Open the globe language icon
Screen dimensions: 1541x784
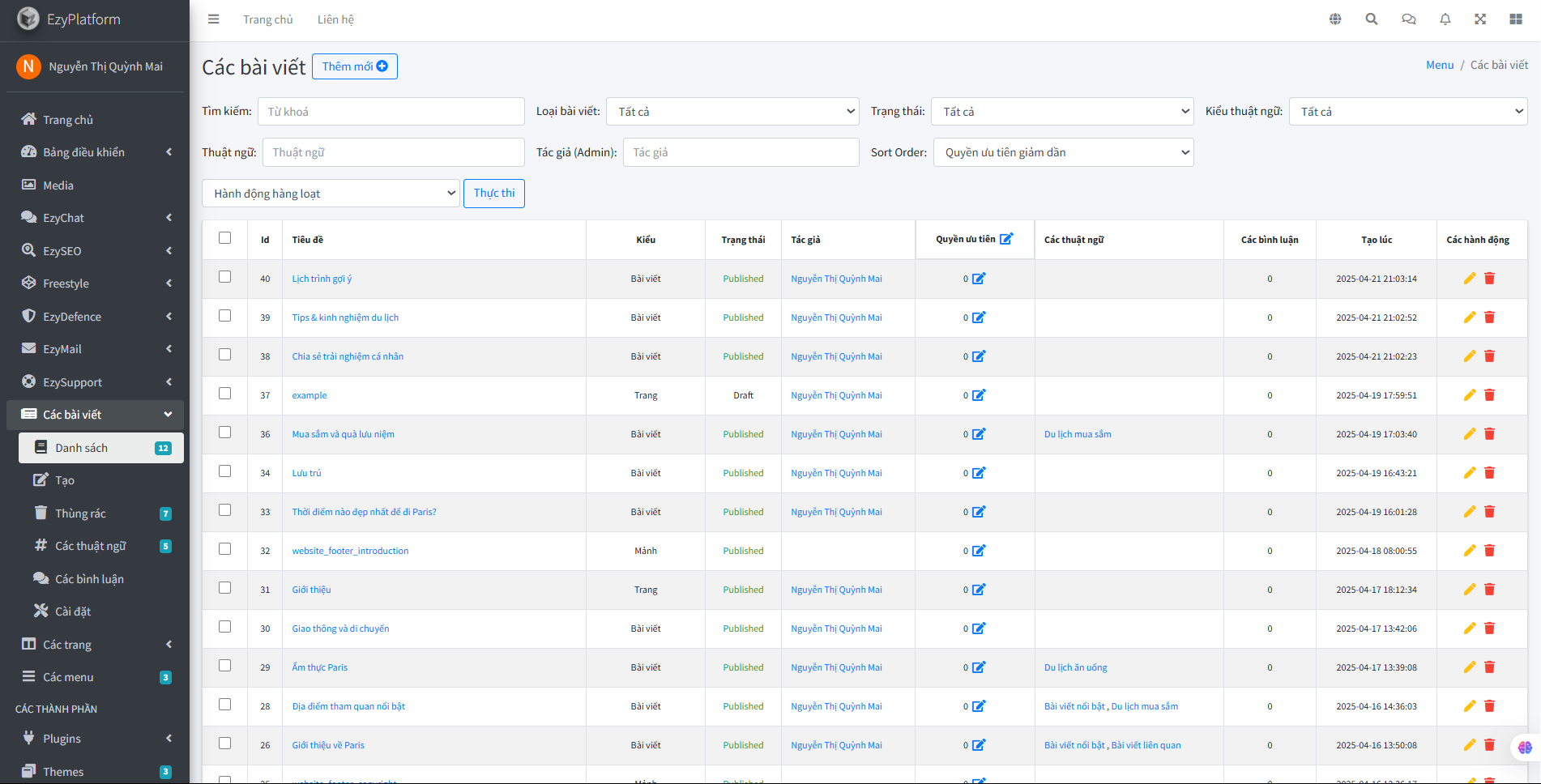1335,19
